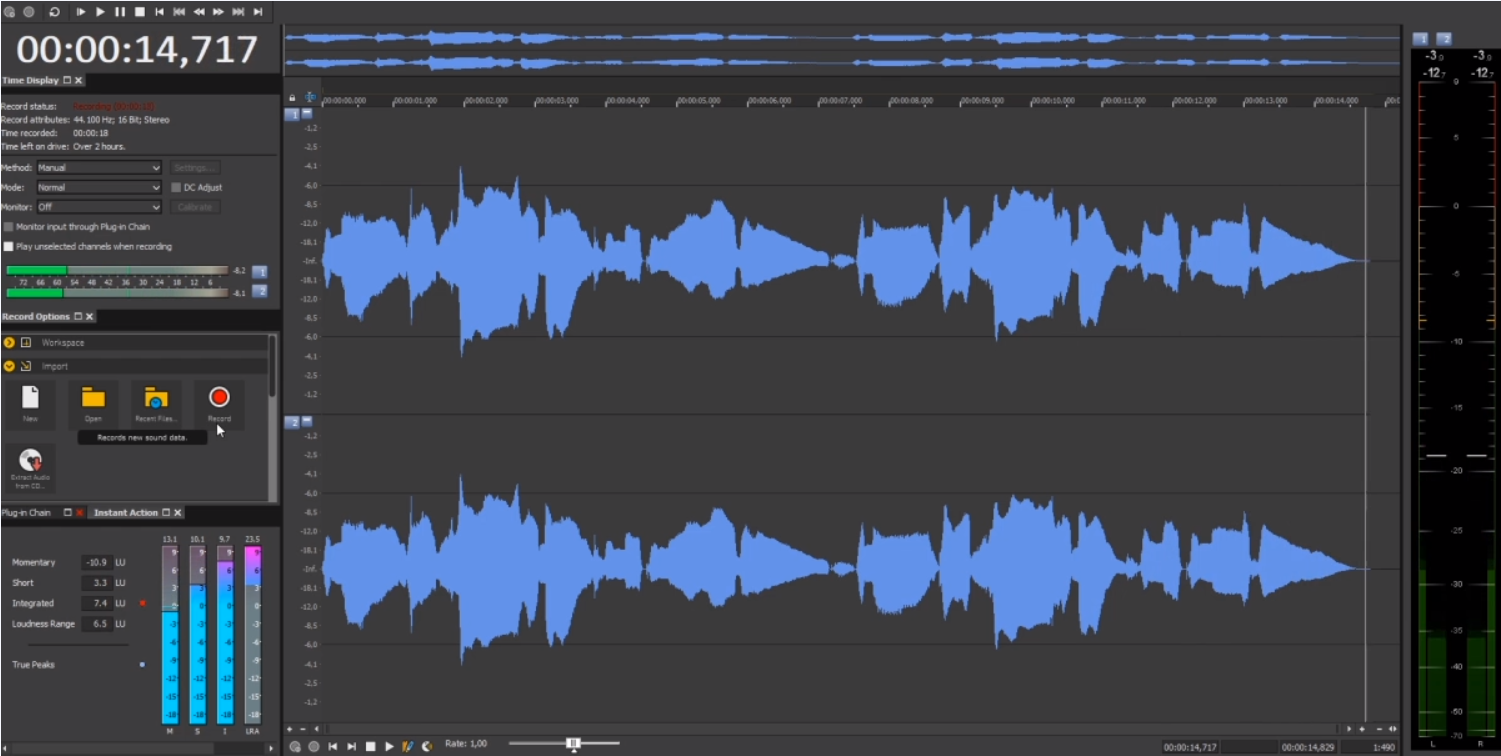Click the Open folder icon in the Import section
Viewport: 1501px width, 756px height.
93,404
